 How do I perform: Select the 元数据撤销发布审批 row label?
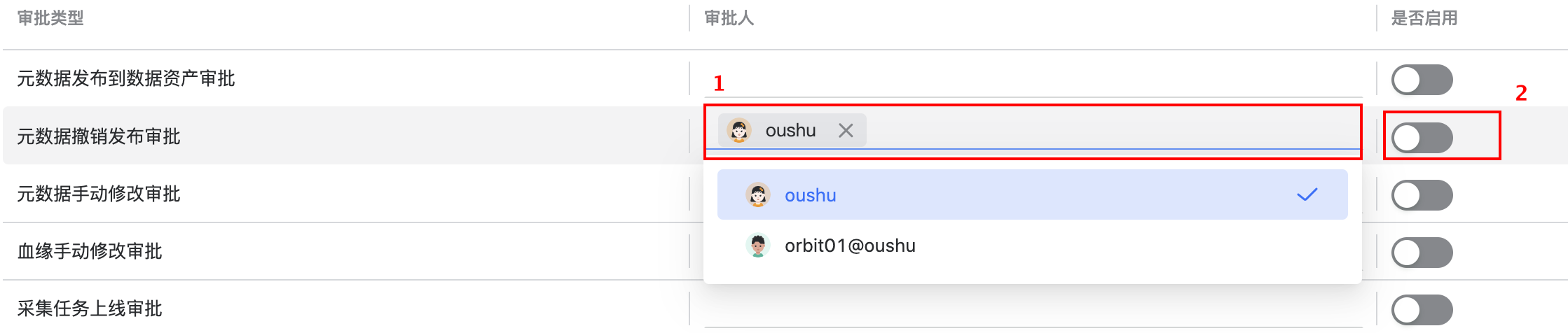99,136
